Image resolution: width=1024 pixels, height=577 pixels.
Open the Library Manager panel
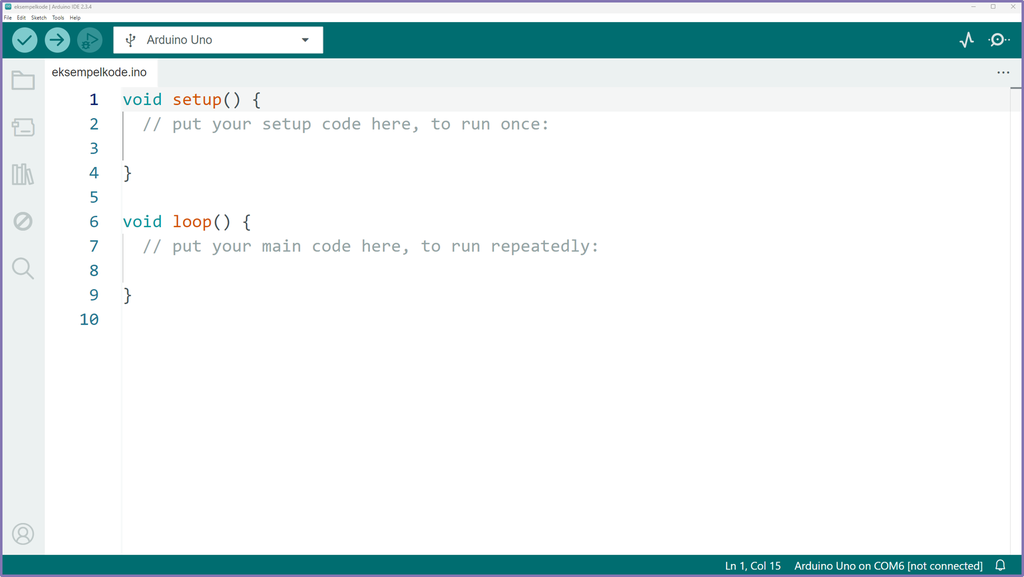coord(23,174)
